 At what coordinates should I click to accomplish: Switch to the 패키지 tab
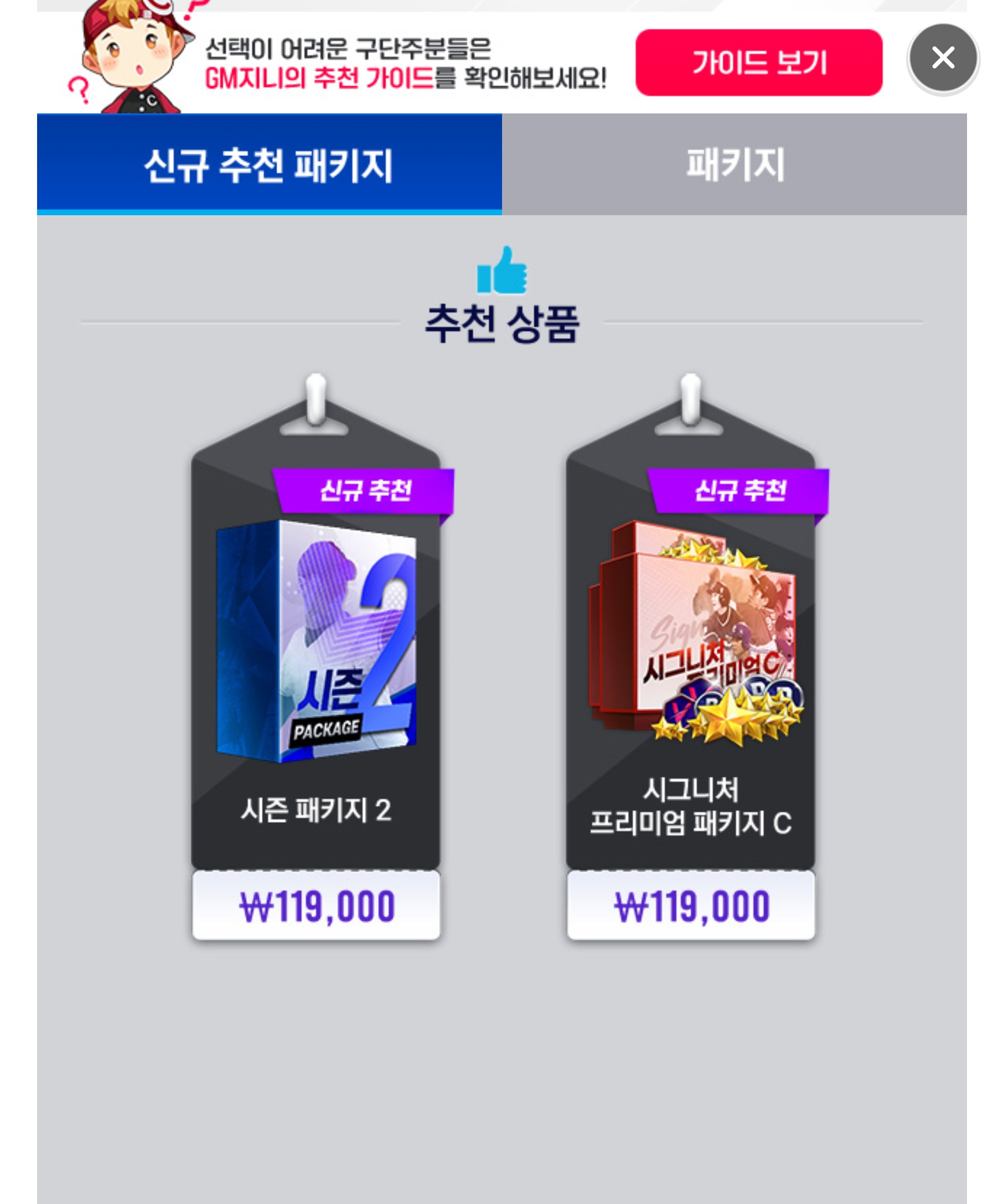pos(733,164)
